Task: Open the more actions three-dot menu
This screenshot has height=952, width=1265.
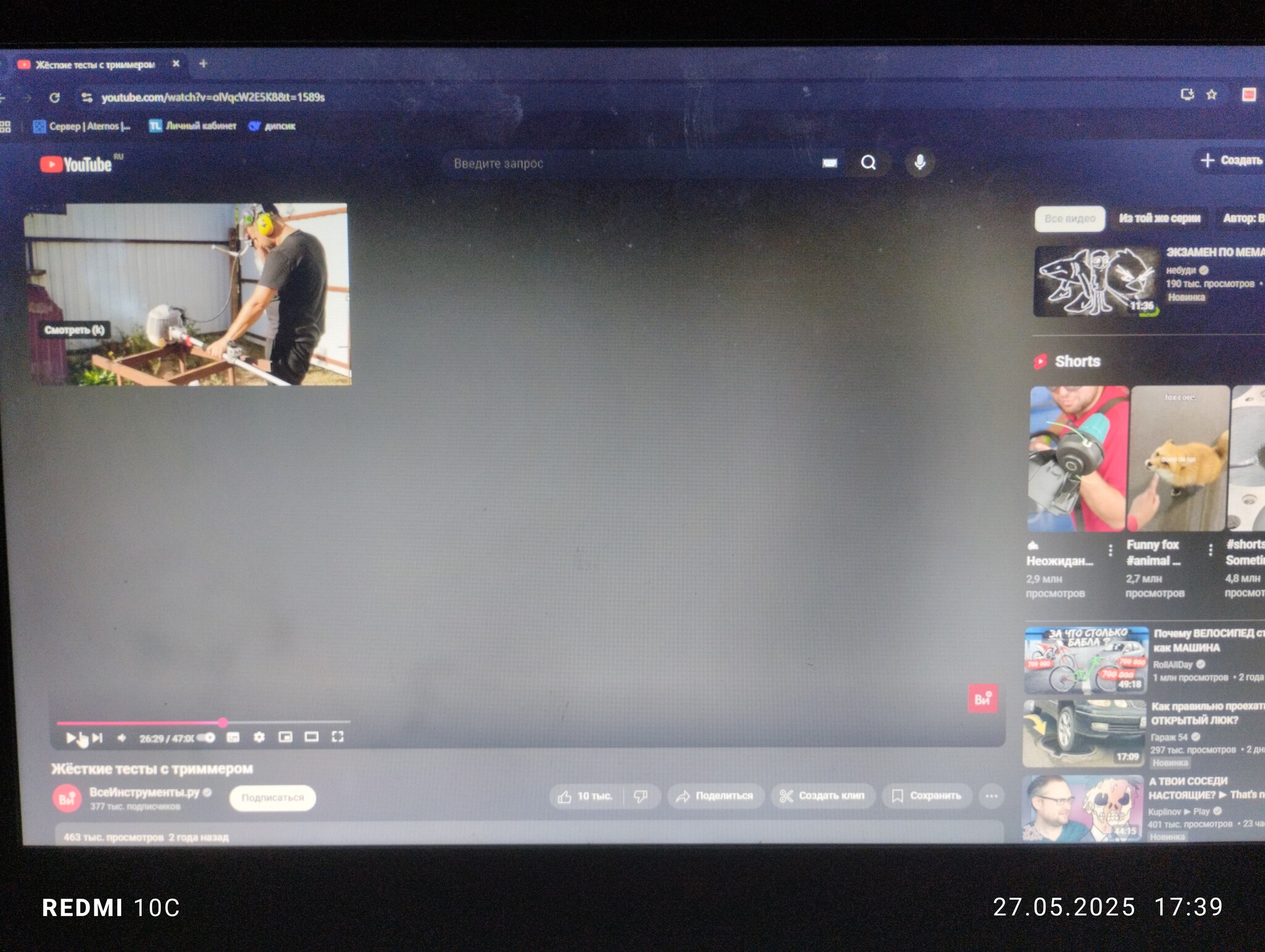Action: pos(991,796)
